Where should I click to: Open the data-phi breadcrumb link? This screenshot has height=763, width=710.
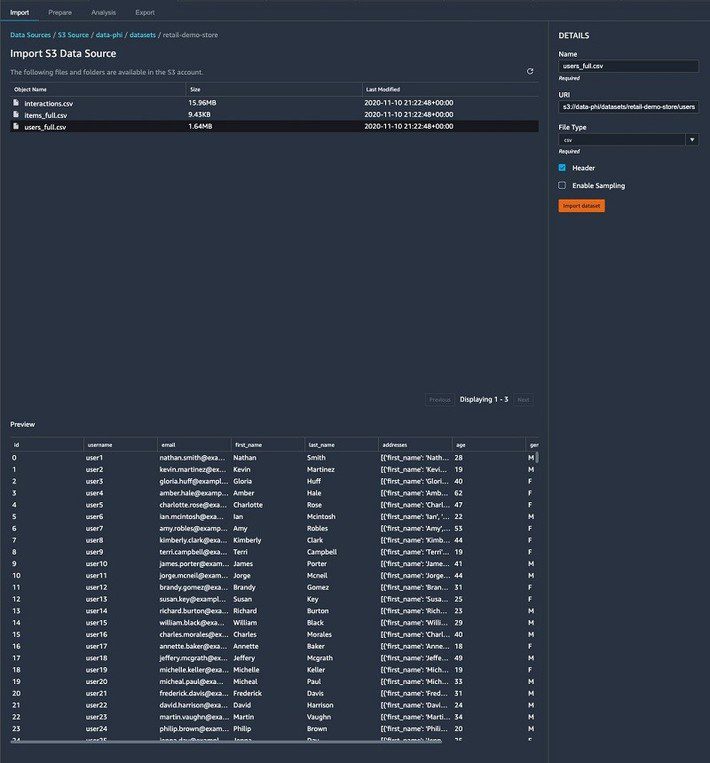click(x=109, y=35)
